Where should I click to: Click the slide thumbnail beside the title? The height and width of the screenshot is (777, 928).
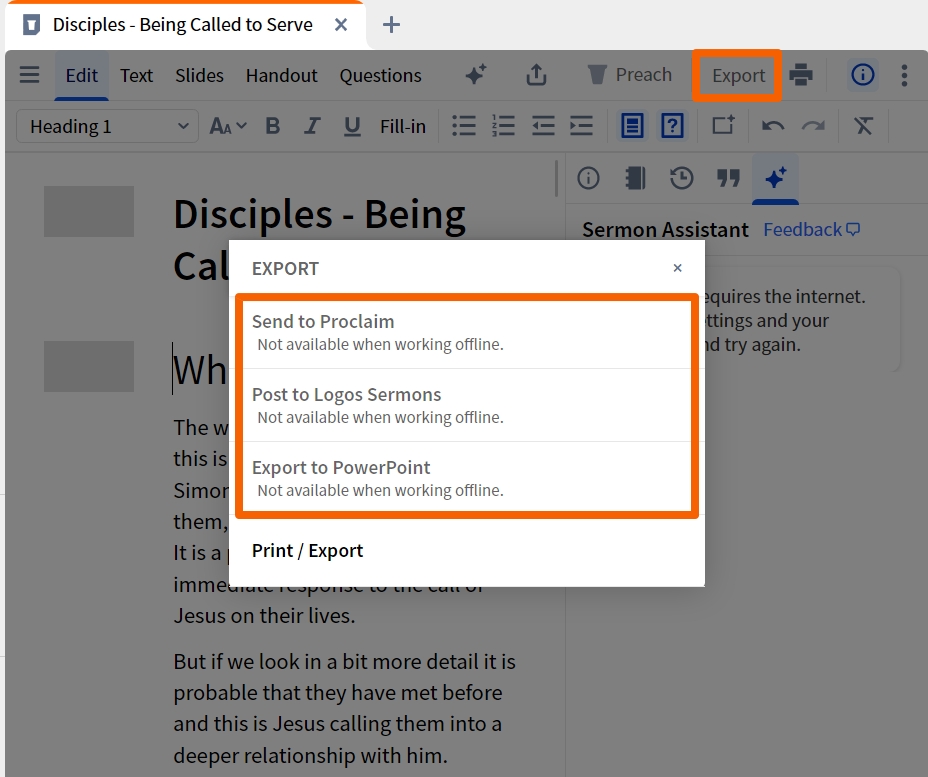pos(89,211)
